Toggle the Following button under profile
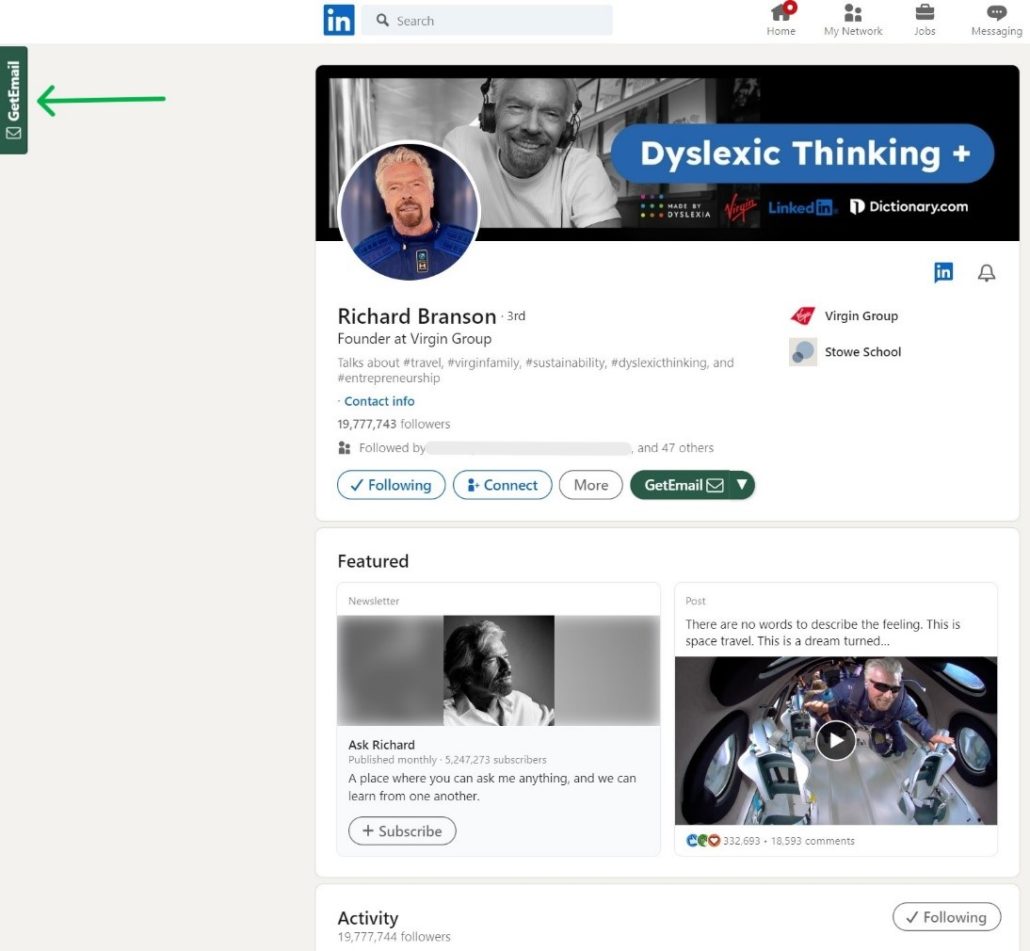 391,485
